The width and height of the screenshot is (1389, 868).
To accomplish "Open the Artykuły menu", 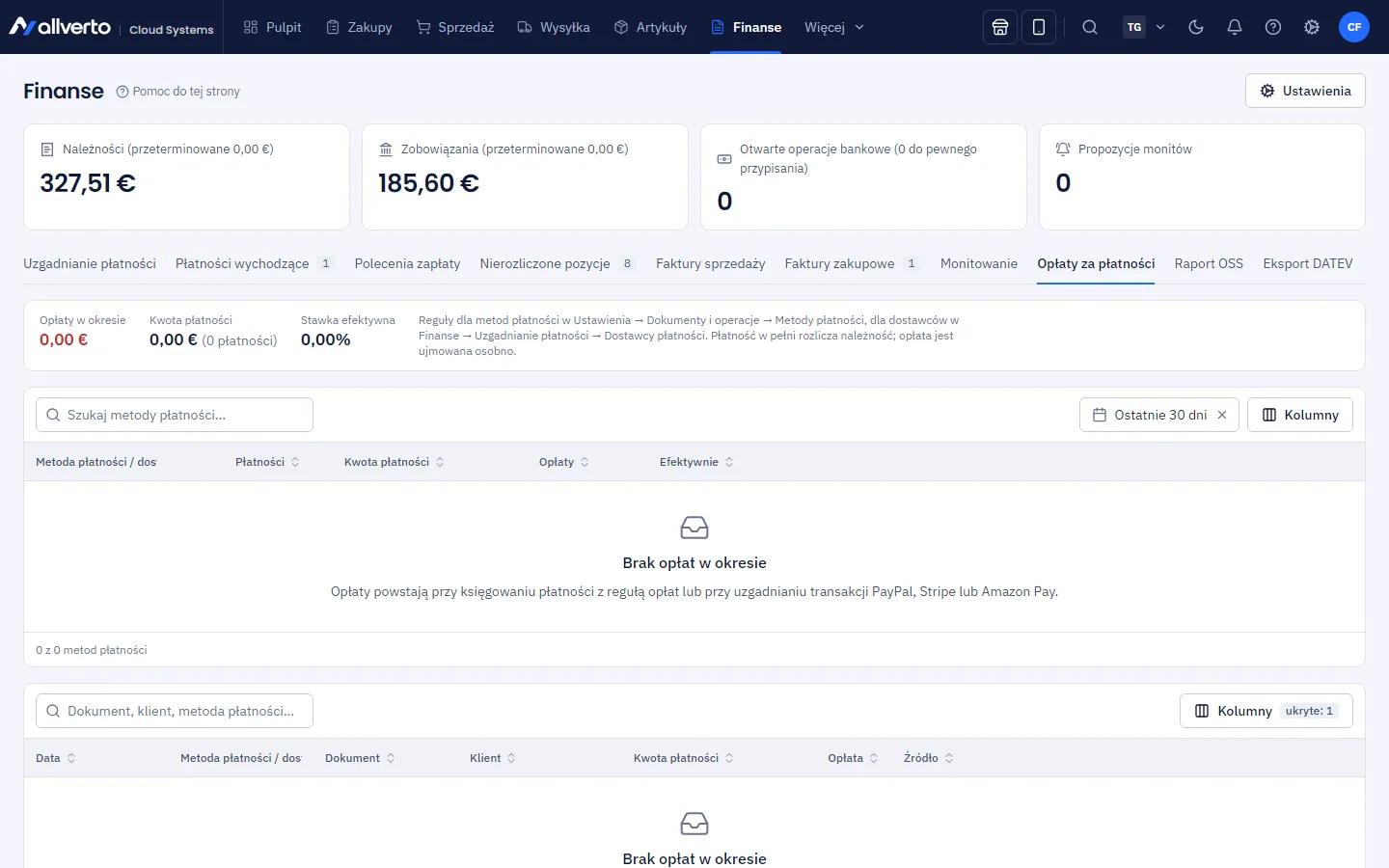I will pyautogui.click(x=651, y=27).
